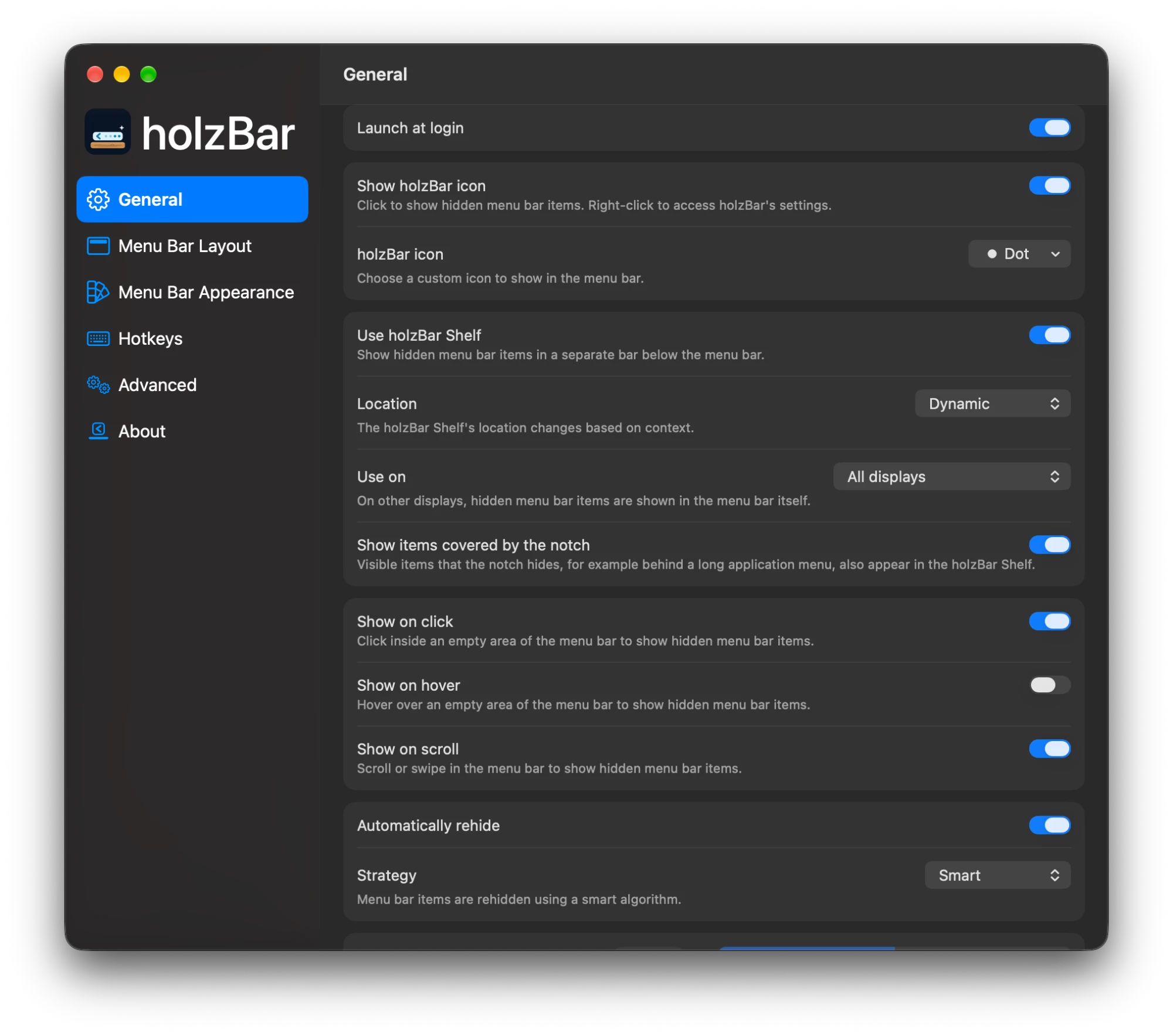
Task: Click the holzBar title text in sidebar
Action: pyautogui.click(x=218, y=134)
